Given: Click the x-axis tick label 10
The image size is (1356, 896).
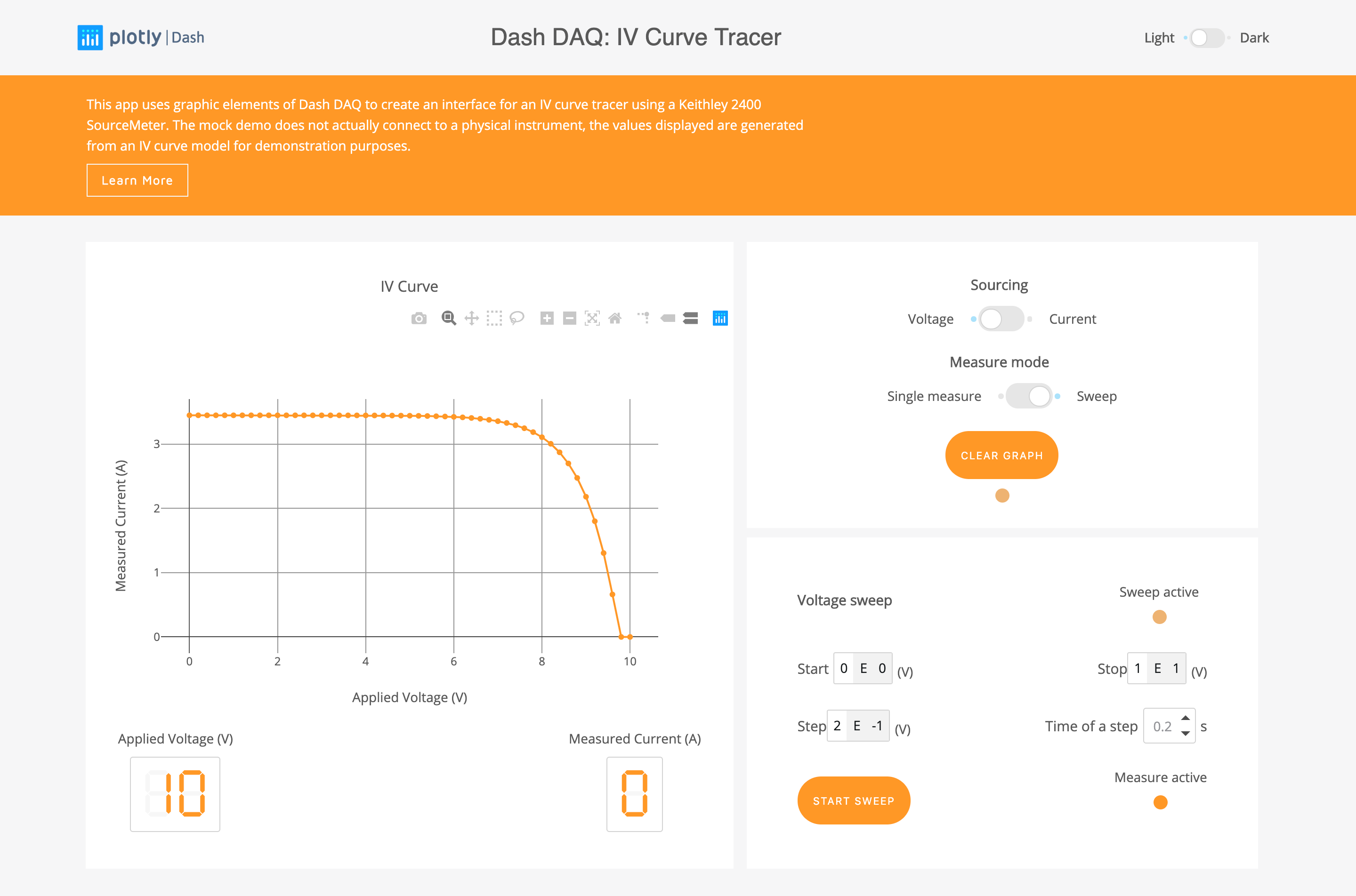Looking at the screenshot, I should click(630, 661).
